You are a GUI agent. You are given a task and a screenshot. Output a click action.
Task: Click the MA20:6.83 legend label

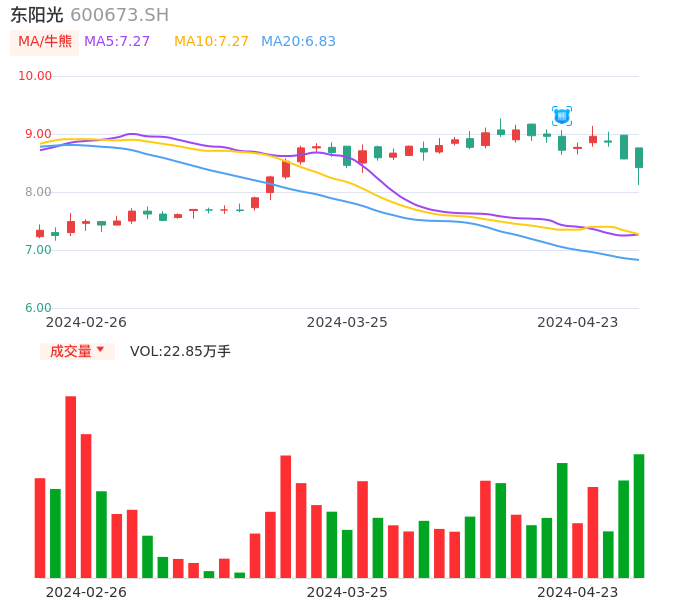pyautogui.click(x=298, y=42)
